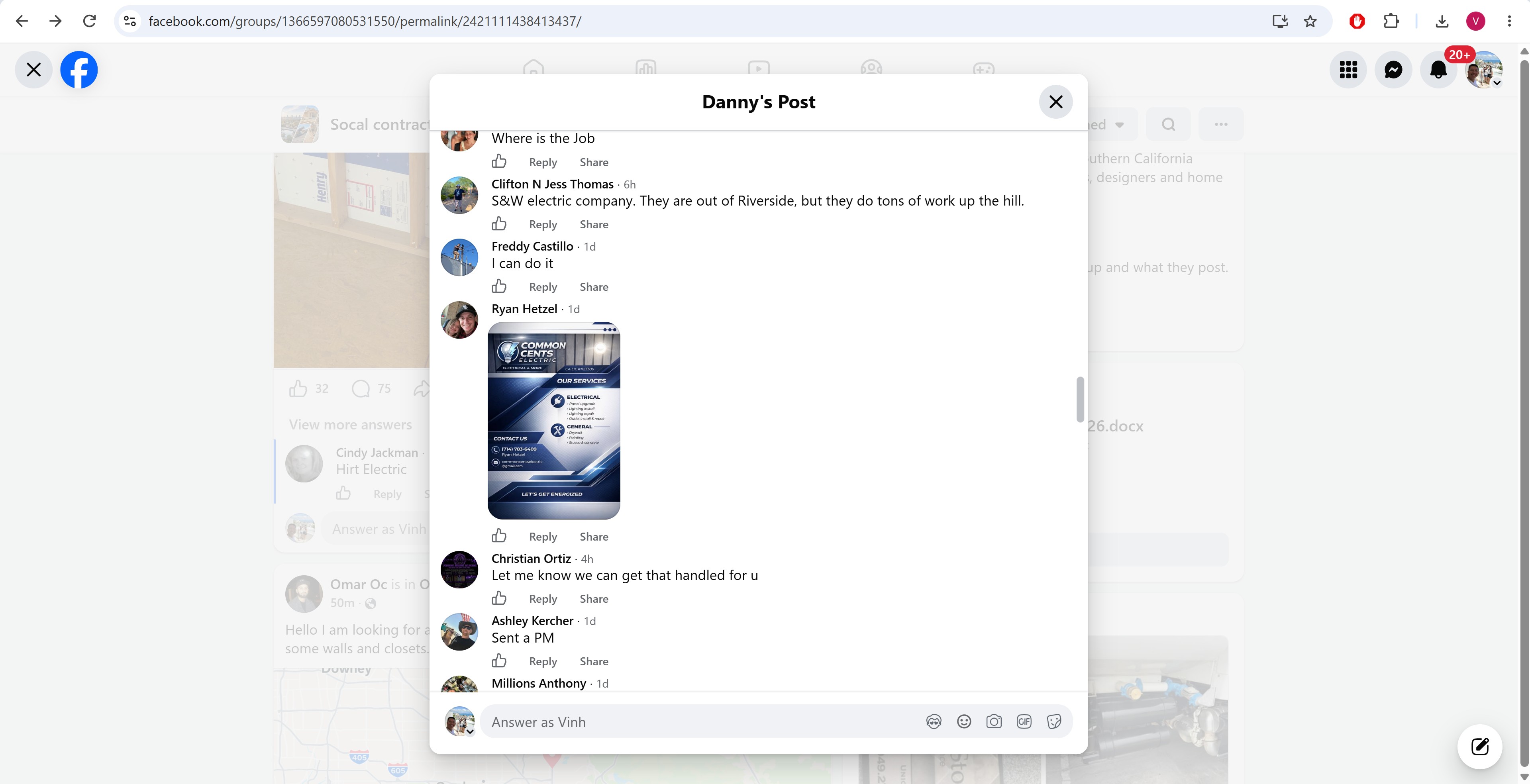Click the 6h timestamp on Clifton's comment

630,185
